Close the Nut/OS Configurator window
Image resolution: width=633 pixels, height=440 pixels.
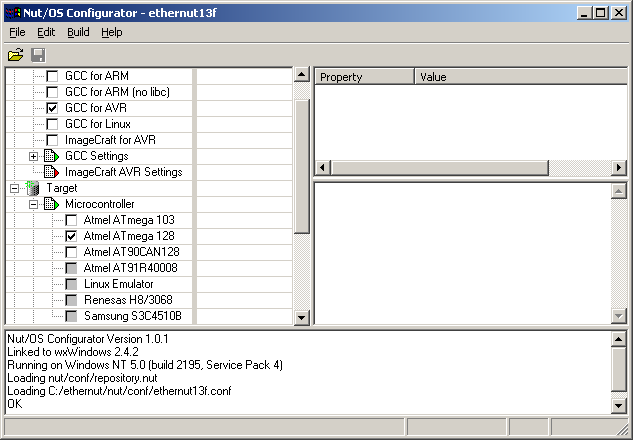(618, 13)
